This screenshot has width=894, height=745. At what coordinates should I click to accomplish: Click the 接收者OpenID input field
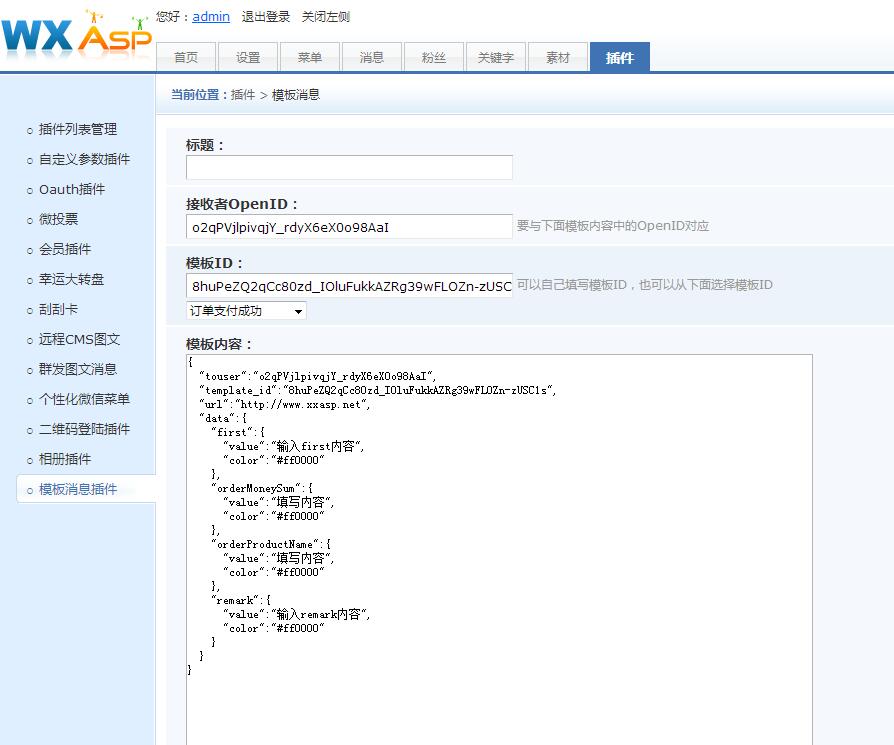click(349, 227)
